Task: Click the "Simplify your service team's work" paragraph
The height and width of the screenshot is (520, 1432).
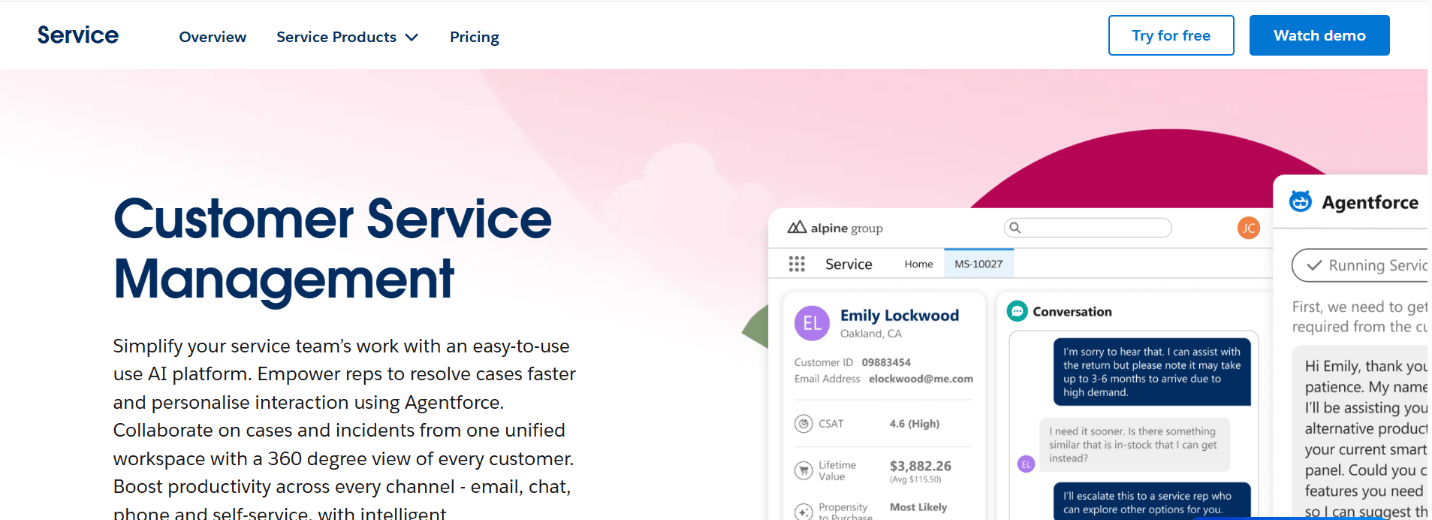Action: pos(345,430)
